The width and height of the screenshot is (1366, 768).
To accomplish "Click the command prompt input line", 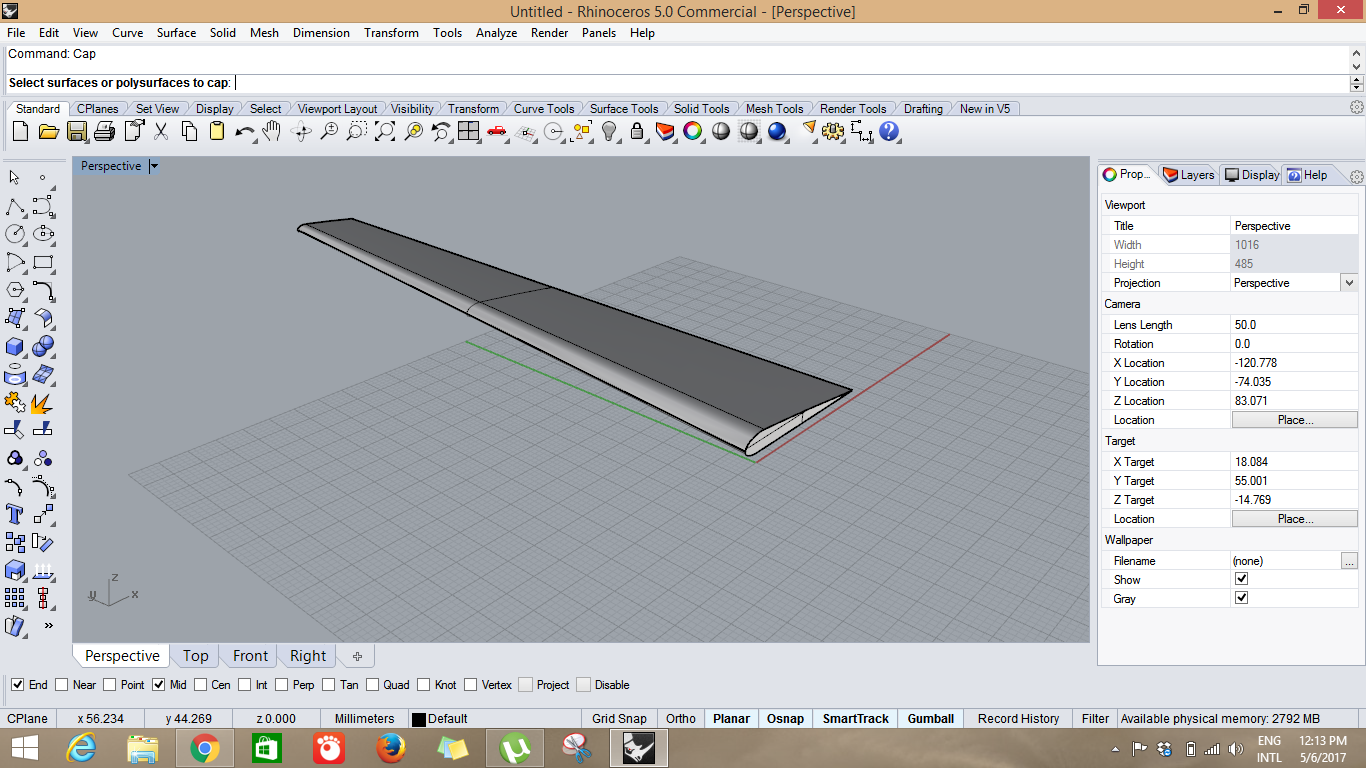I will point(678,83).
